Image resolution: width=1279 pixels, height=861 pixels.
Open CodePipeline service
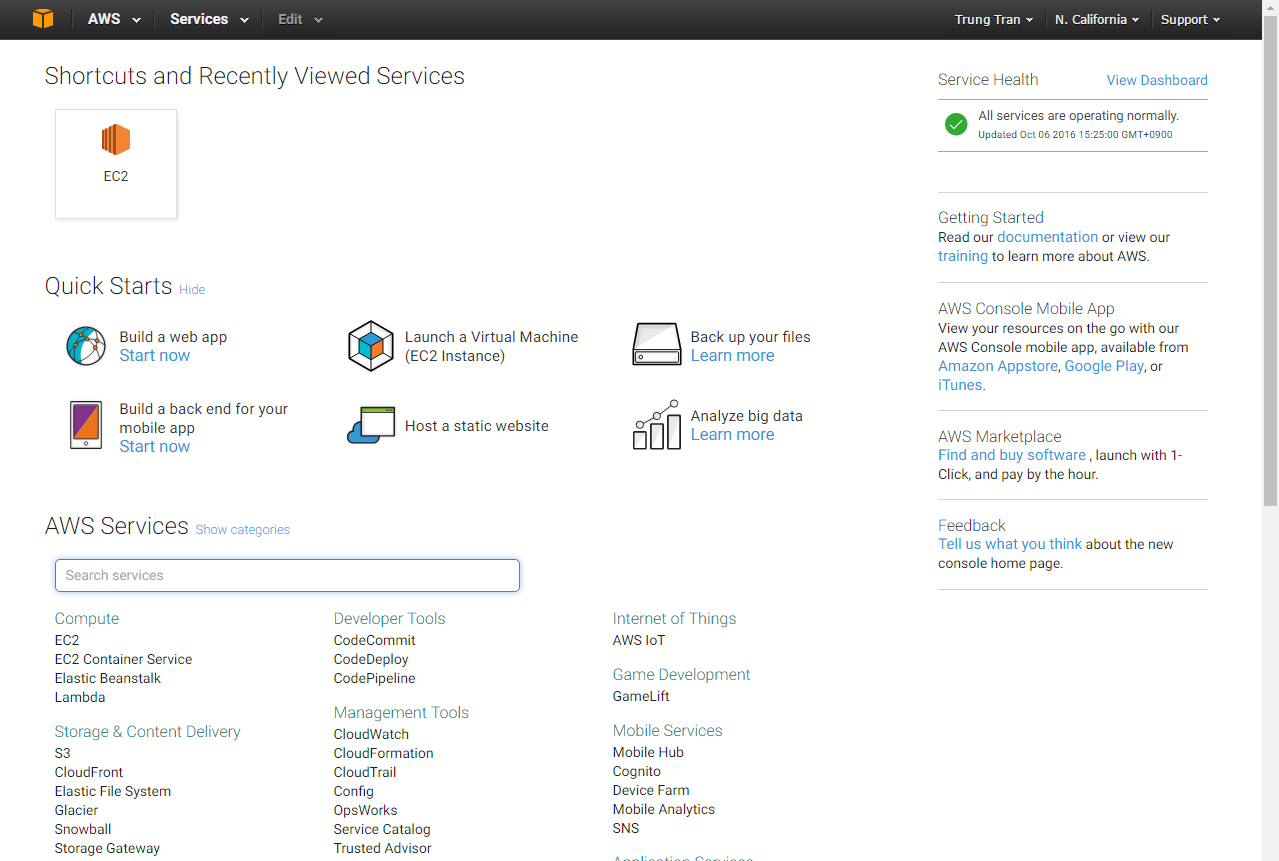pyautogui.click(x=374, y=678)
